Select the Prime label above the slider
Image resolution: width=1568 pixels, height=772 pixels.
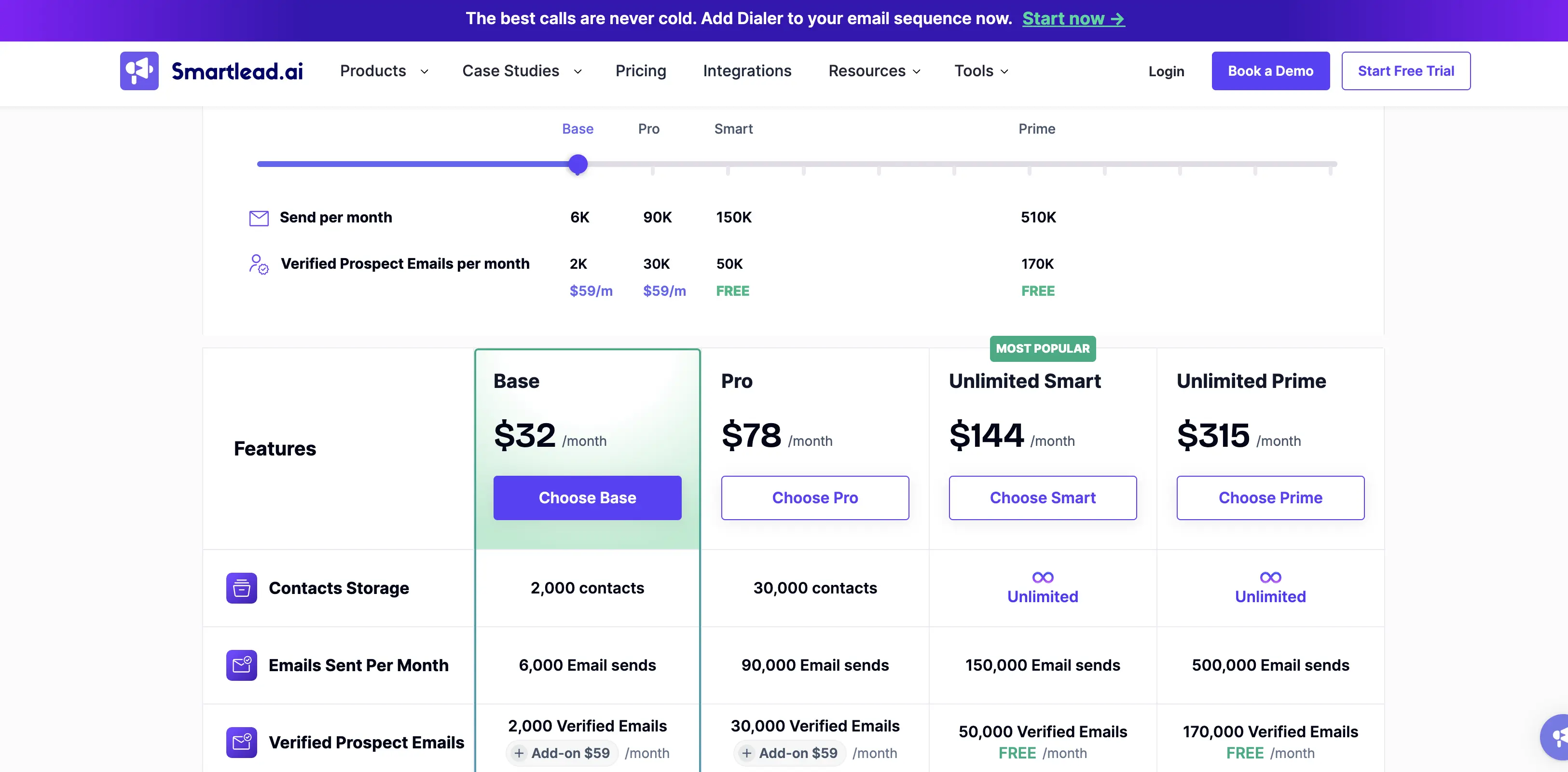point(1037,129)
